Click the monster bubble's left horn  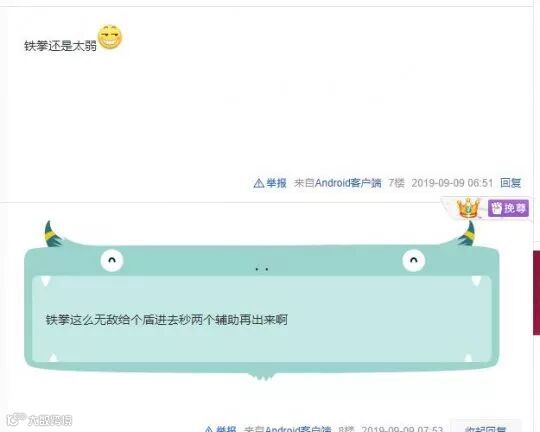tap(53, 234)
